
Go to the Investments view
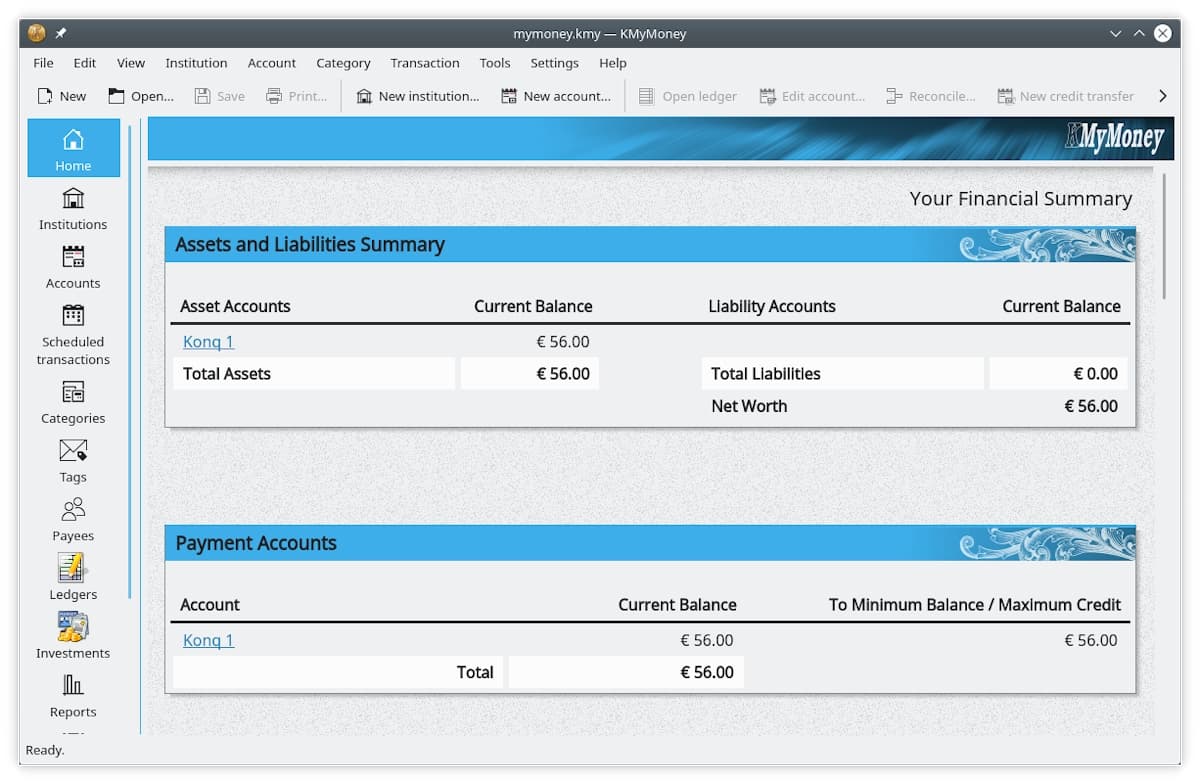pyautogui.click(x=73, y=637)
